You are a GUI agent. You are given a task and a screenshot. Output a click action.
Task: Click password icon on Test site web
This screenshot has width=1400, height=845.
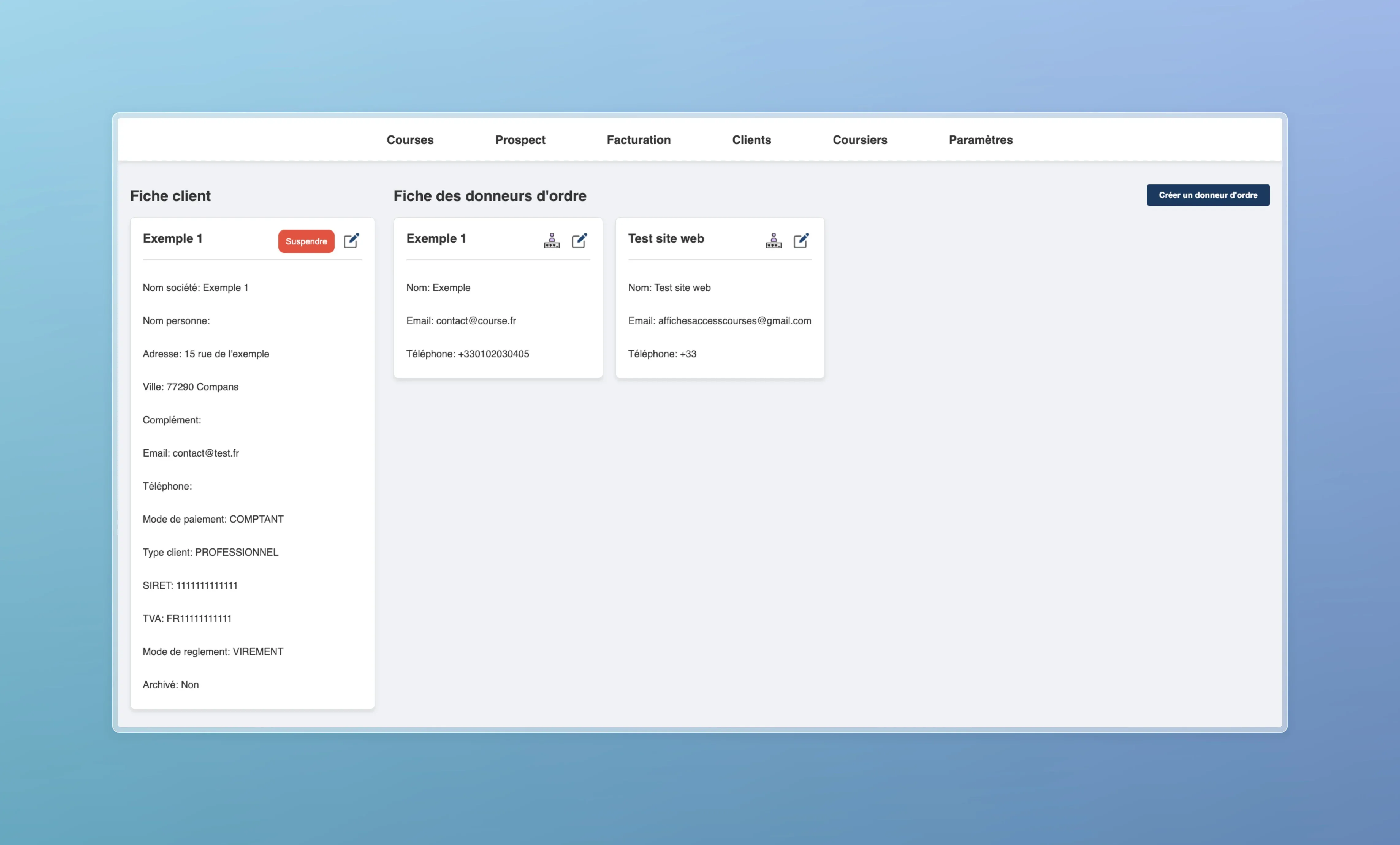(x=773, y=241)
